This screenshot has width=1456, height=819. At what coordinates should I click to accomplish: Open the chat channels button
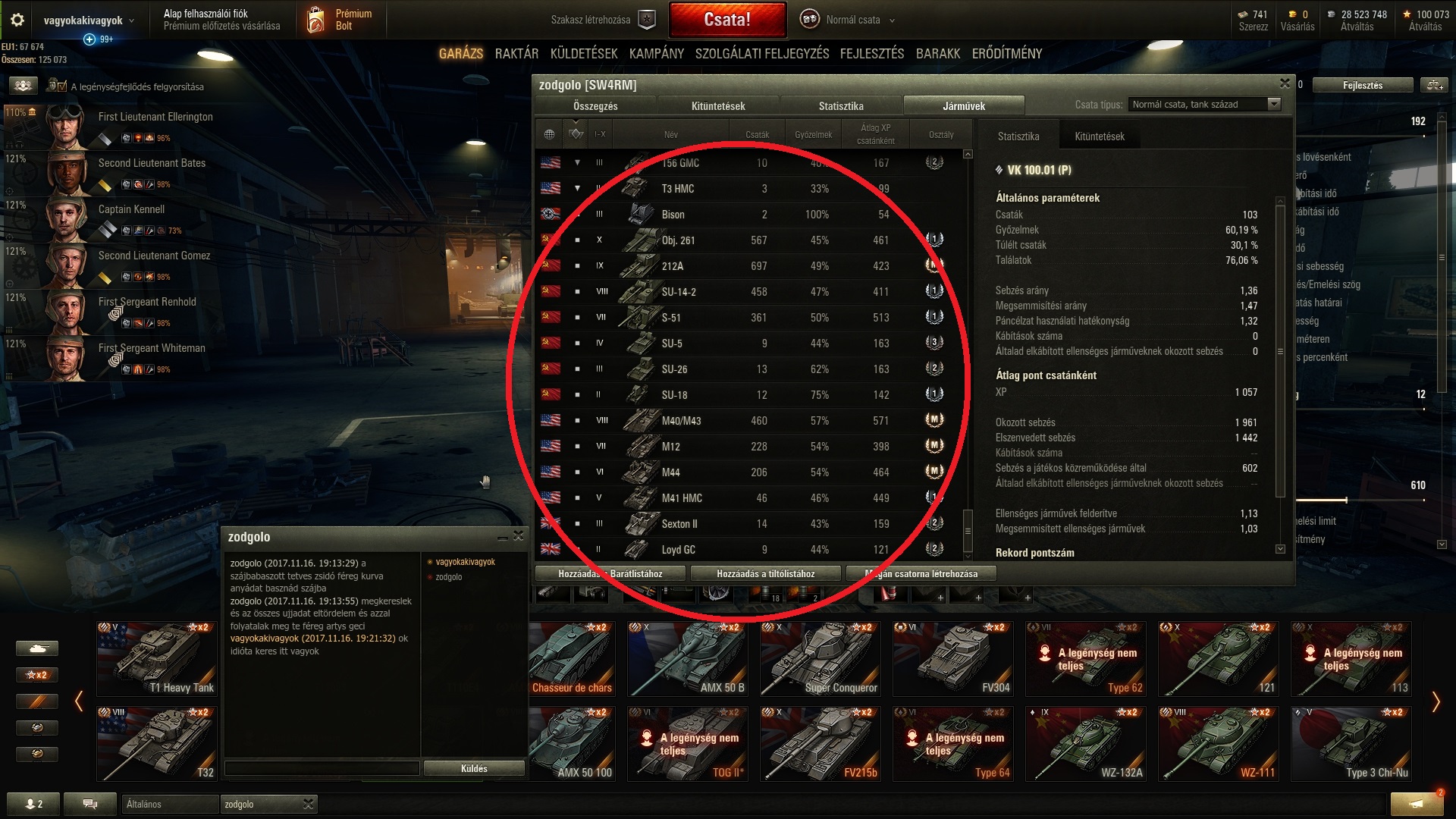[89, 804]
